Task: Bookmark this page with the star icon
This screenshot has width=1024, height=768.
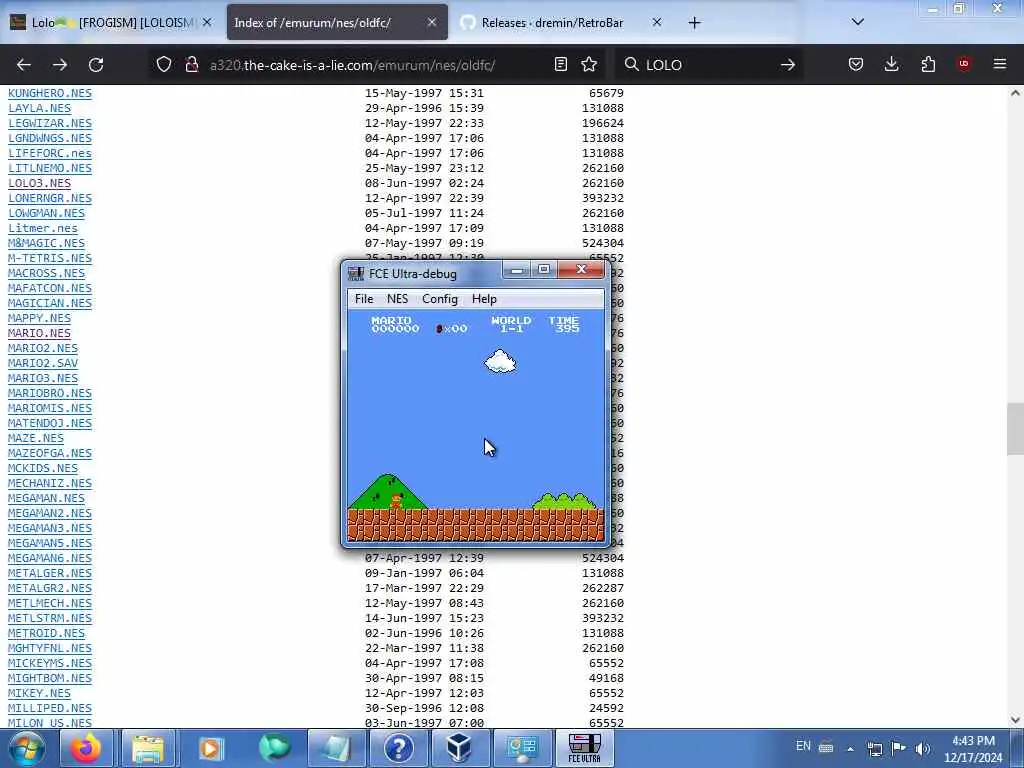Action: (589, 64)
